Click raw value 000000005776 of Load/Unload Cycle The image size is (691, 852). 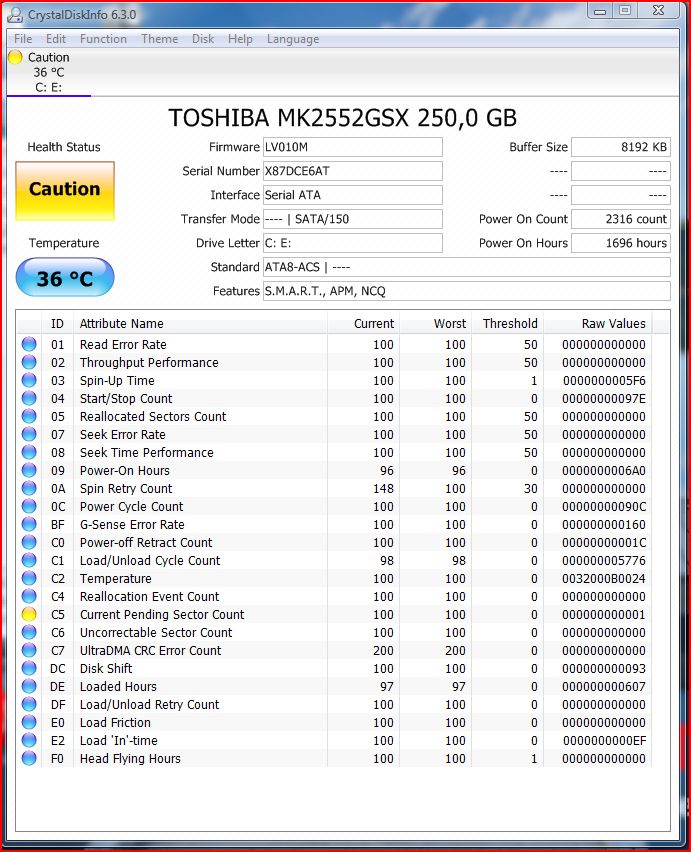pos(604,561)
